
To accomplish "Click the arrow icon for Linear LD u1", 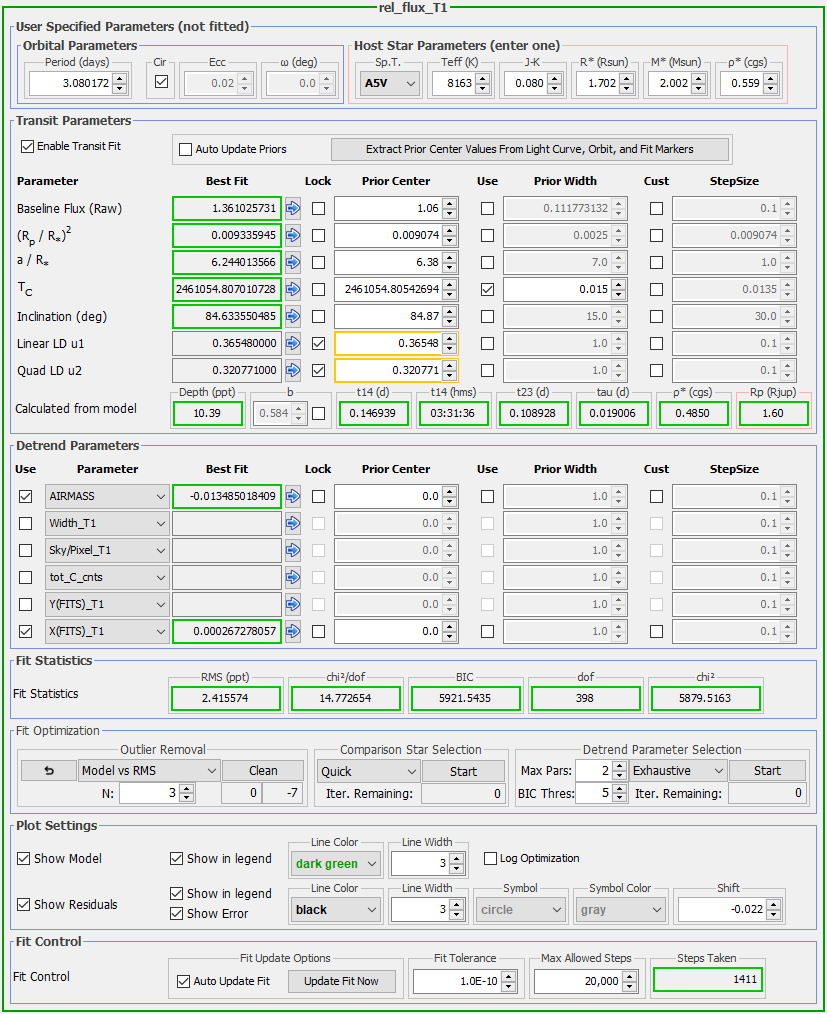I will (293, 344).
